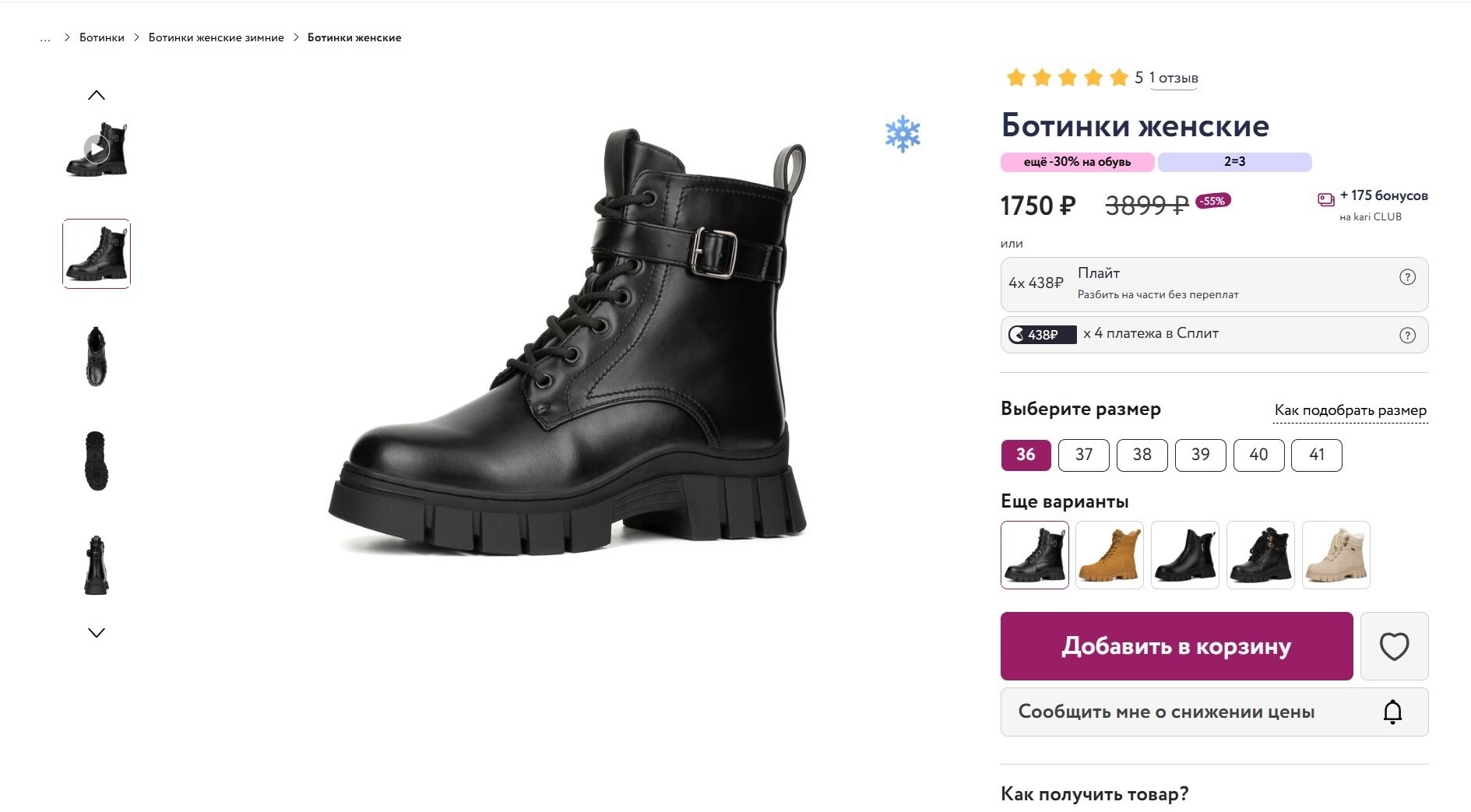Open the Сплит help question mark icon
Viewport: 1471px width, 812px height.
pyautogui.click(x=1407, y=336)
